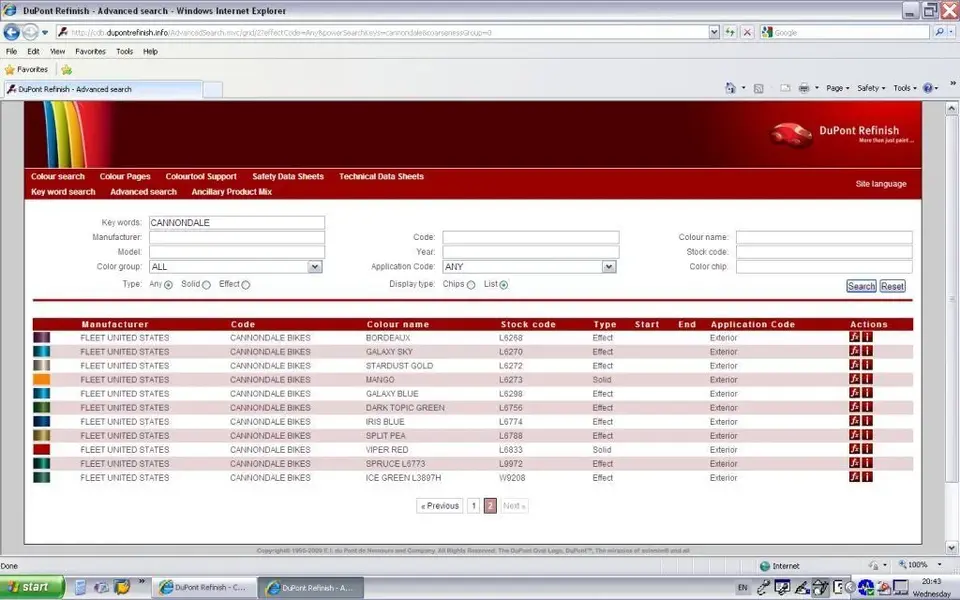Image resolution: width=960 pixels, height=600 pixels.
Task: Click the Colour name input field
Action: (x=824, y=237)
